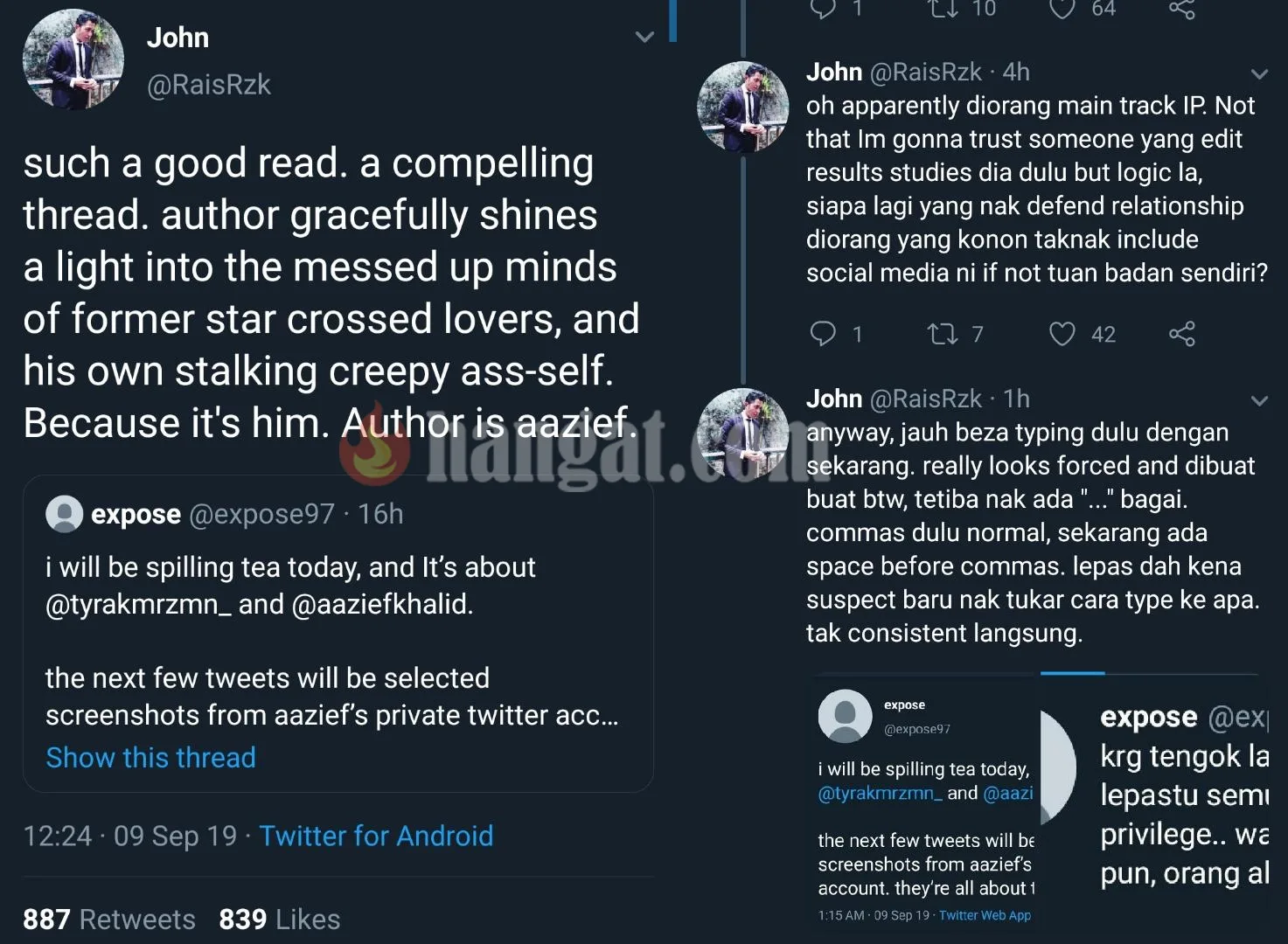
Task: Like the 4h tweet with 42 likes
Action: coord(1062,333)
